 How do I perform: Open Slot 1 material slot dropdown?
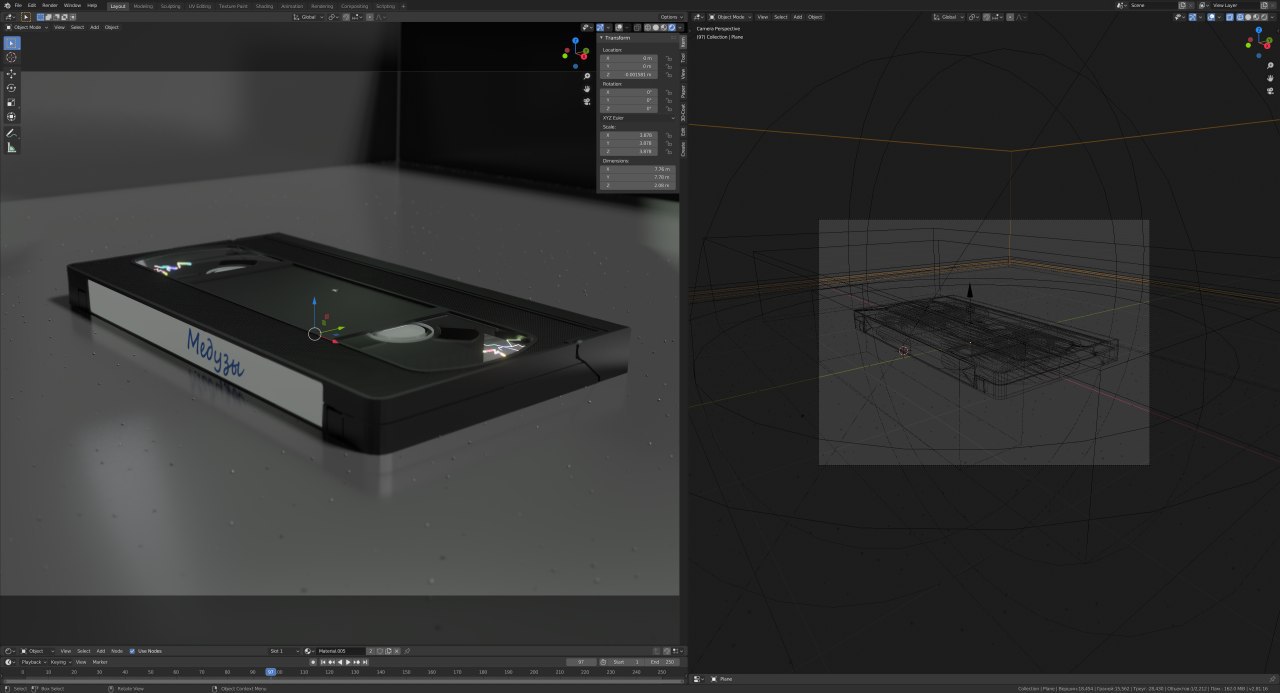pos(282,651)
